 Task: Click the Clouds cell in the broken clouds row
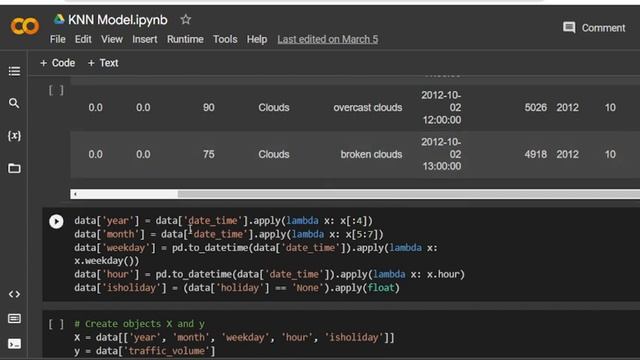pos(274,154)
